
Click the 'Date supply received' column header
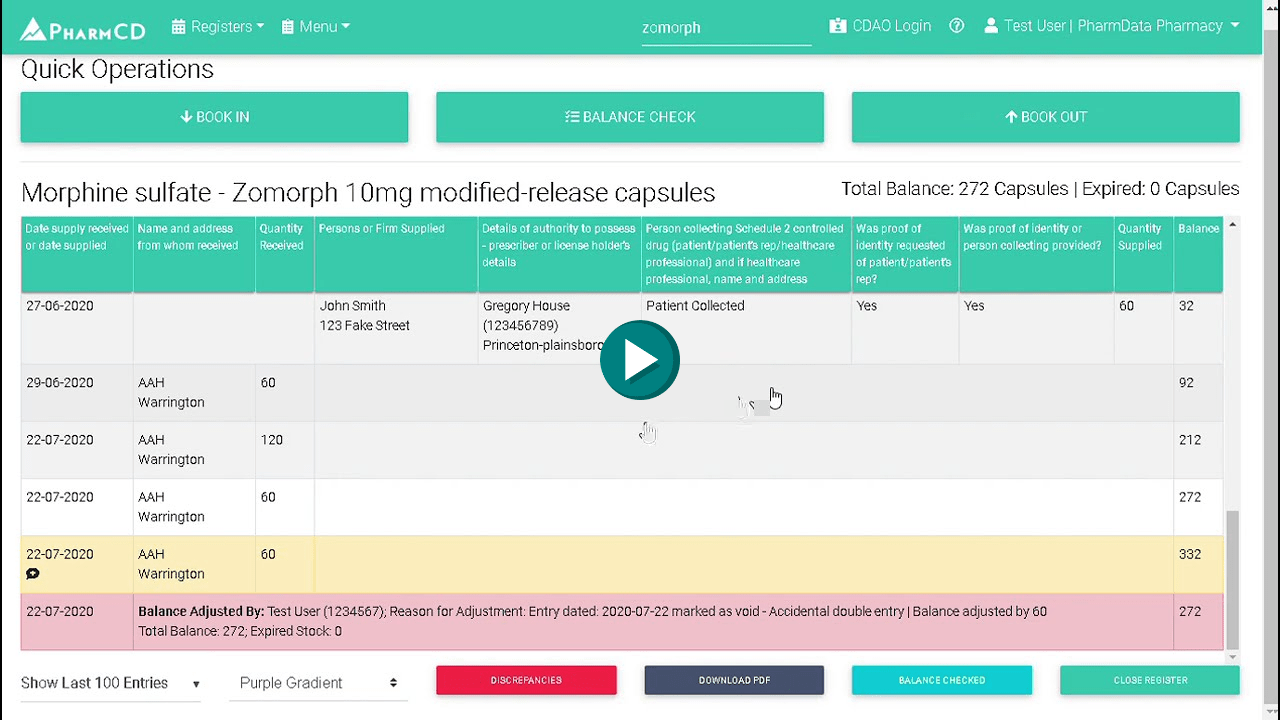coord(77,254)
